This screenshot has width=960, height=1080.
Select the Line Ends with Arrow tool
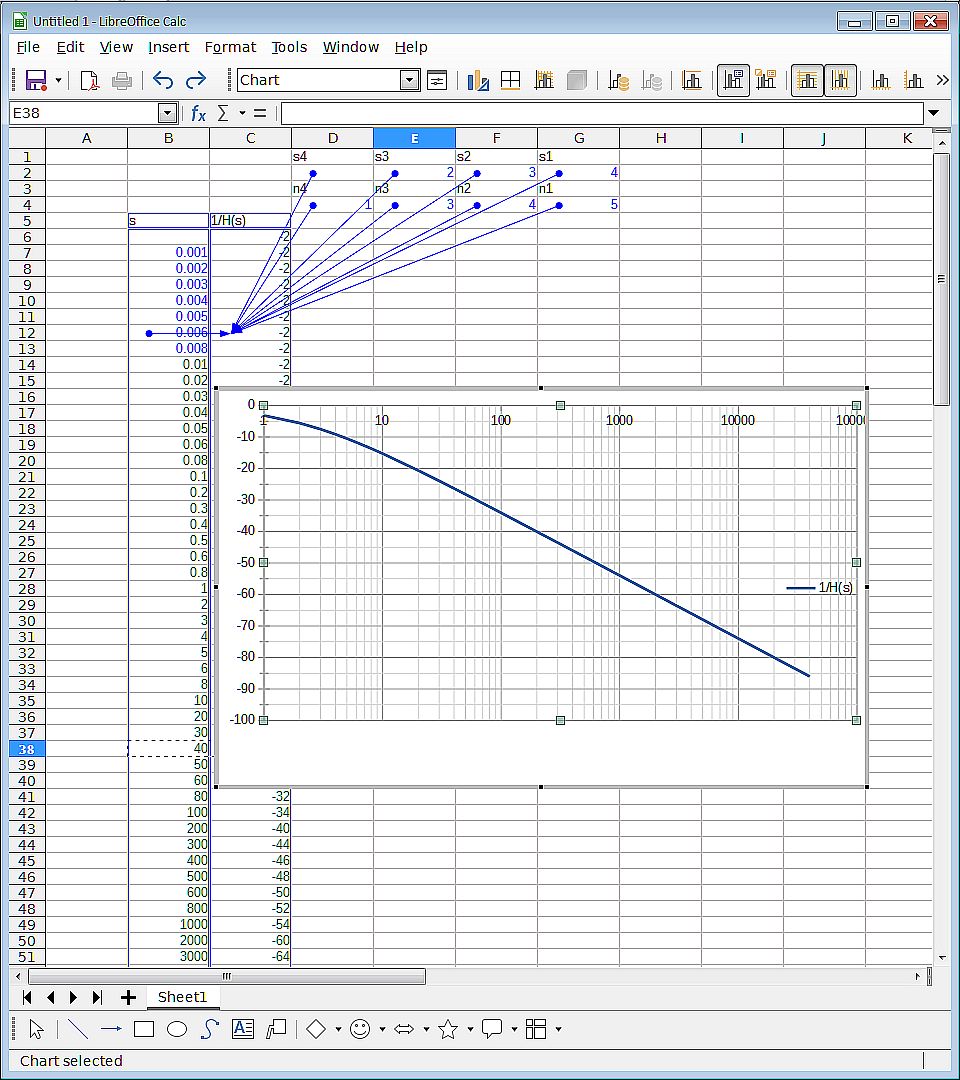click(x=111, y=1029)
